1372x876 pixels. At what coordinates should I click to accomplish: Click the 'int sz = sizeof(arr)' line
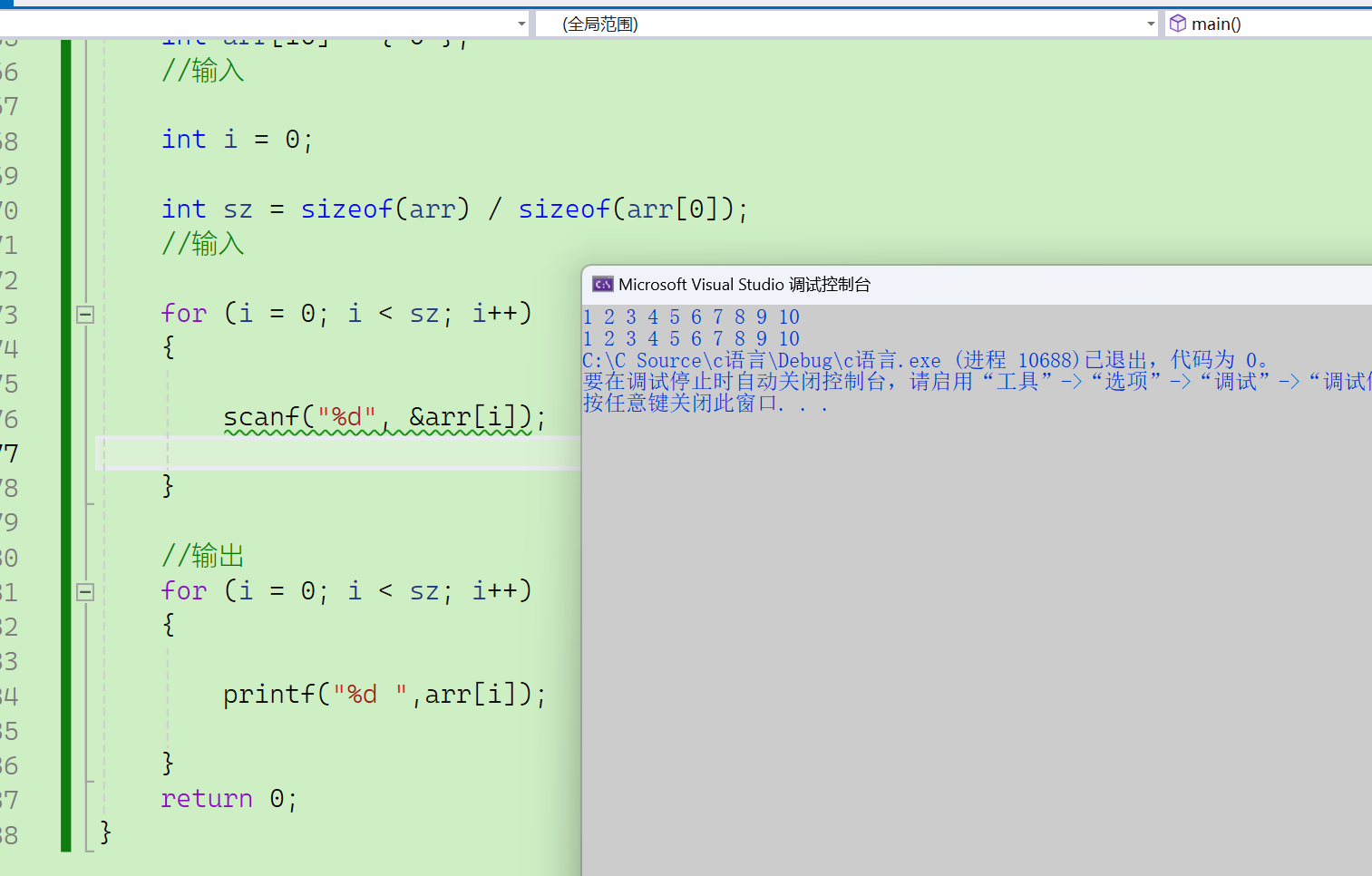coord(455,209)
